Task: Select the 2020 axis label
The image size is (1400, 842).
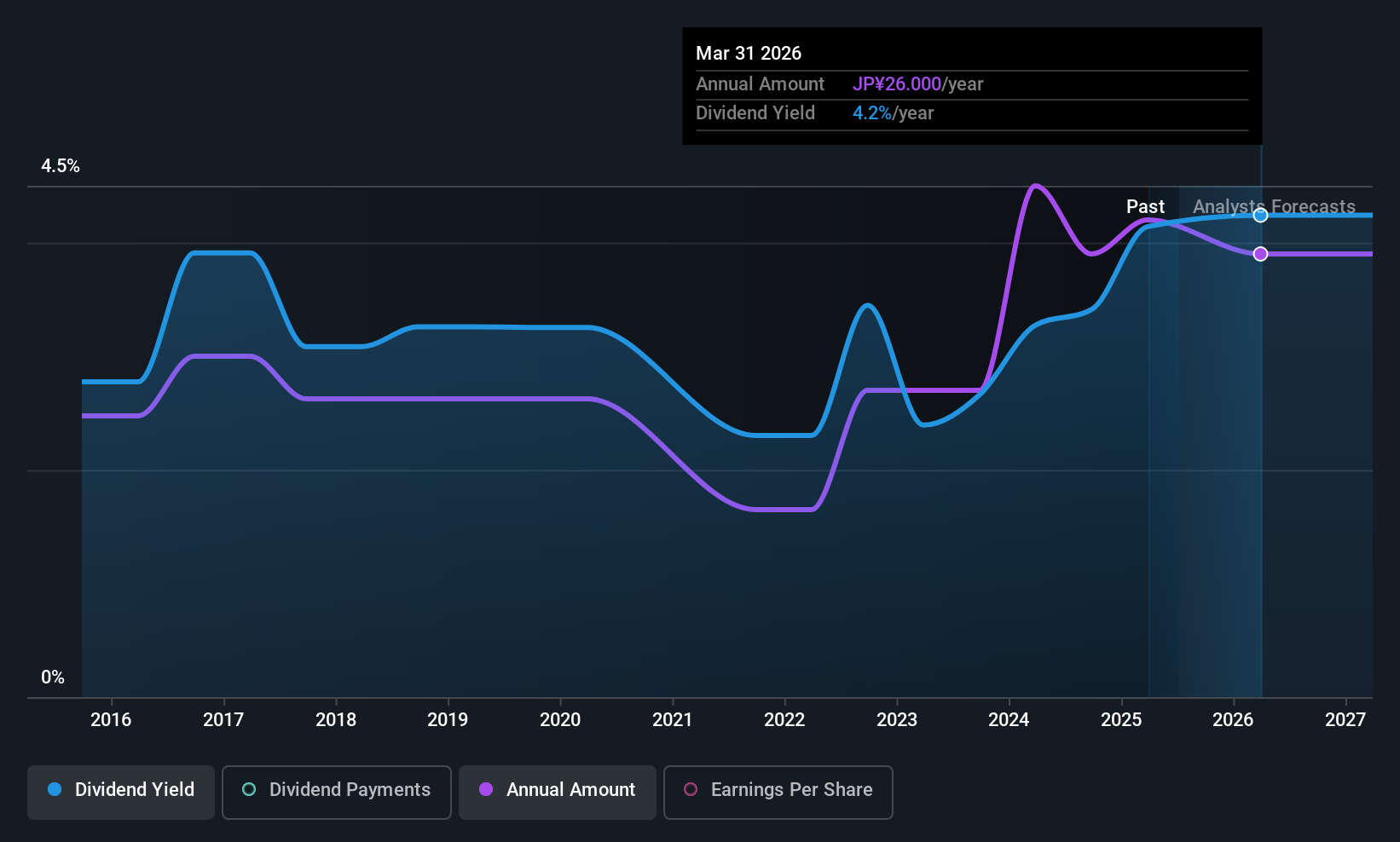Action: pyautogui.click(x=560, y=719)
